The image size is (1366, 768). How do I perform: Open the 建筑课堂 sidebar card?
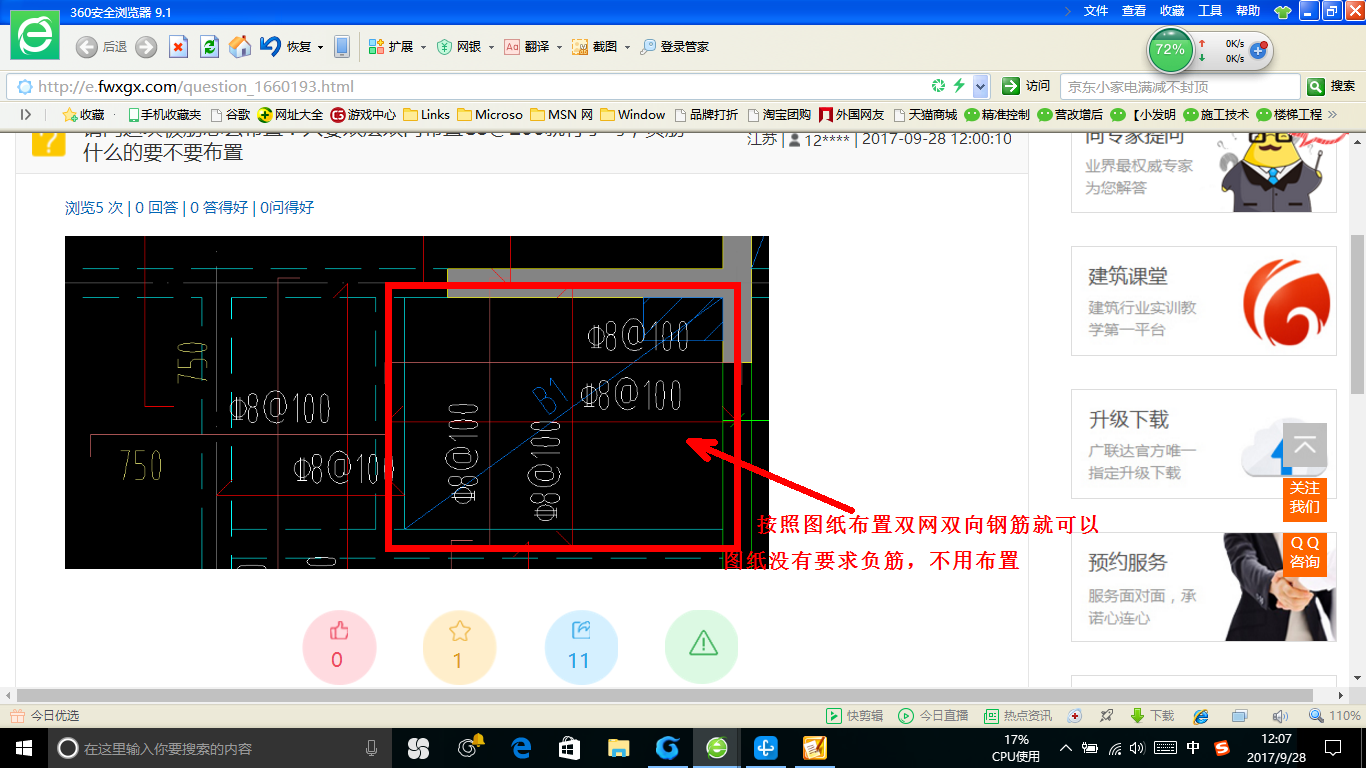click(x=1204, y=301)
